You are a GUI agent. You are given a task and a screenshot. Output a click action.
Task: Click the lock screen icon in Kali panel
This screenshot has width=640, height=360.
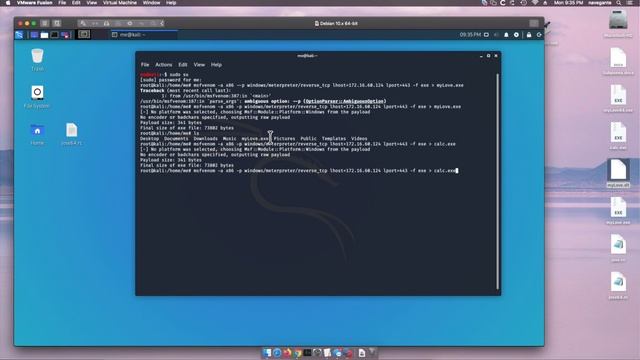529,35
